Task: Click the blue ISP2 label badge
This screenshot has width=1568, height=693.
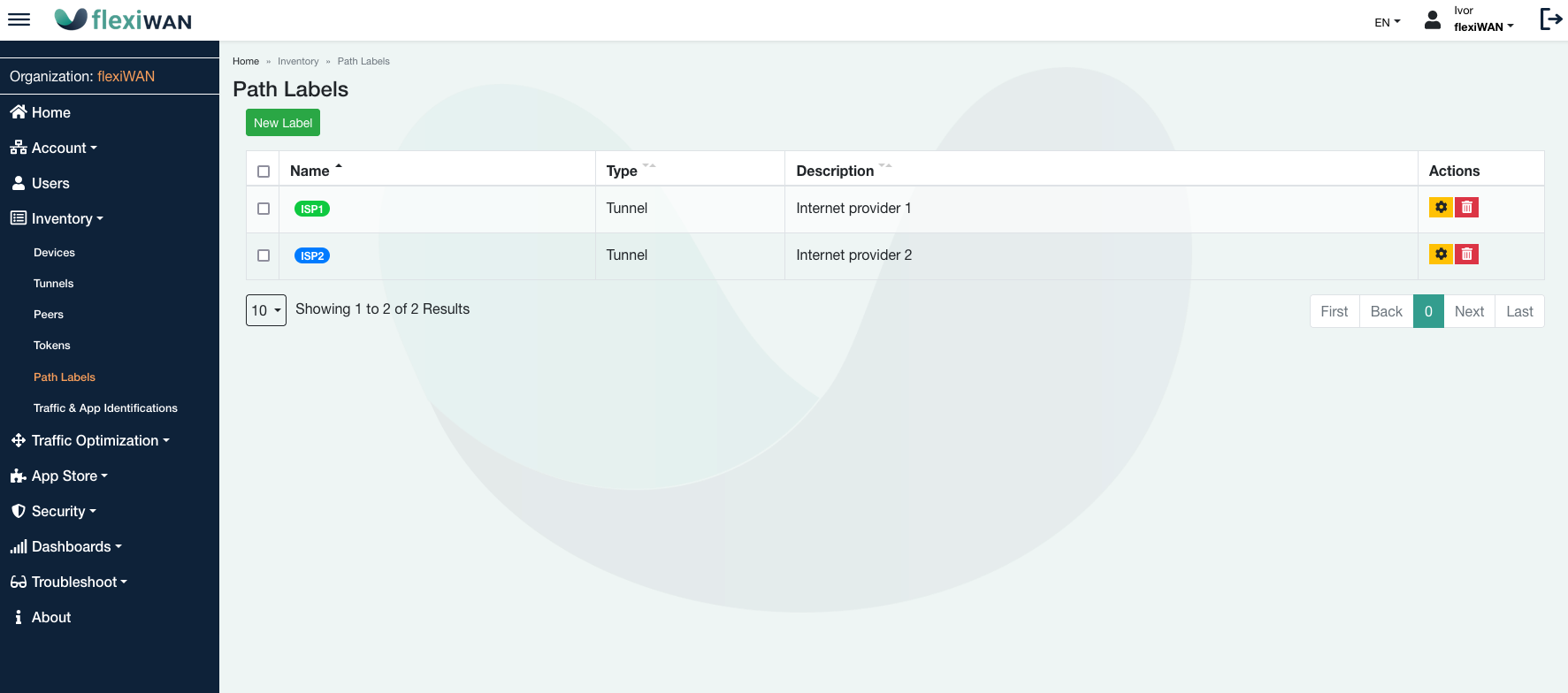Action: pyautogui.click(x=312, y=255)
